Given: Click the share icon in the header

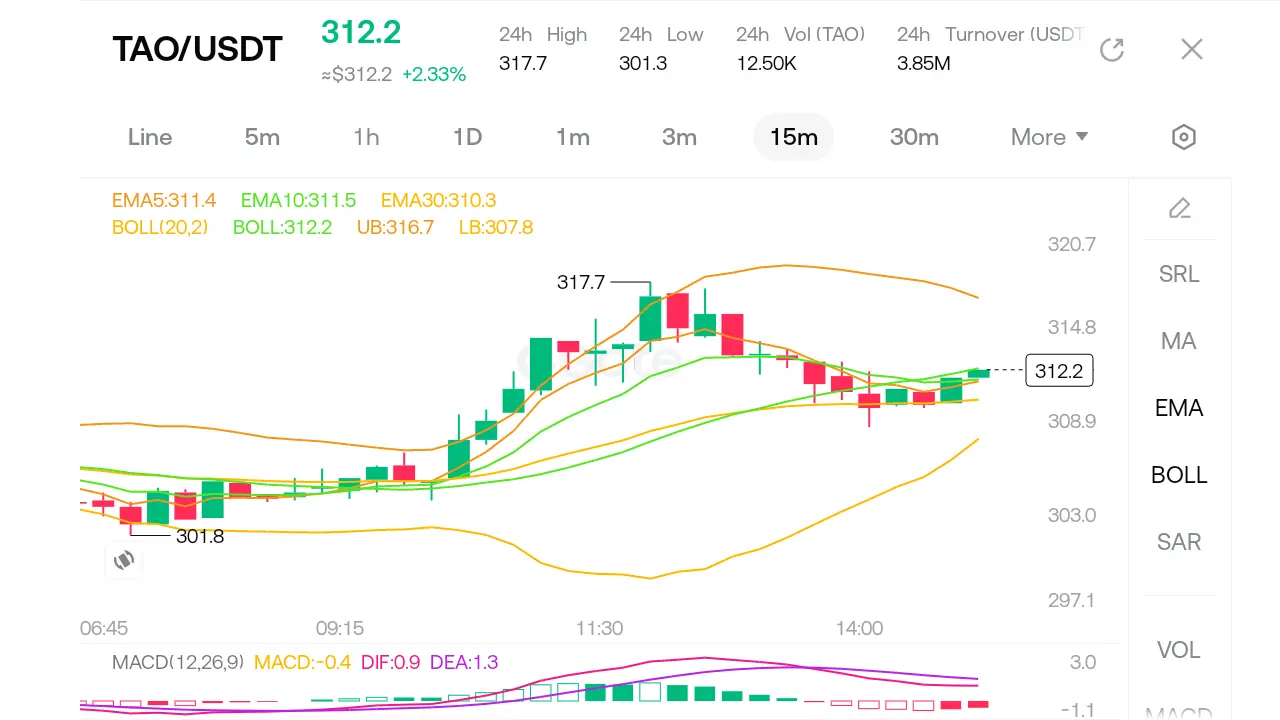Looking at the screenshot, I should click(1112, 49).
